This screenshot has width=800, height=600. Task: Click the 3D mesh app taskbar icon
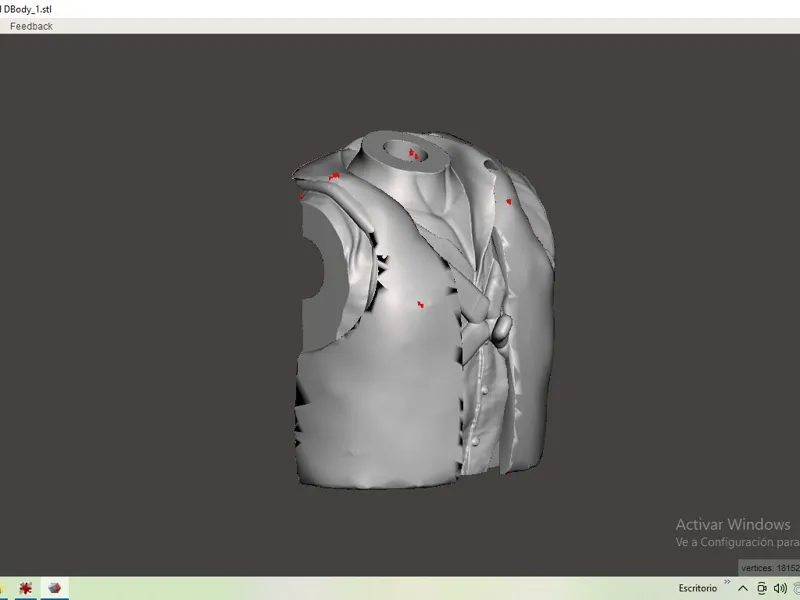pyautogui.click(x=55, y=588)
